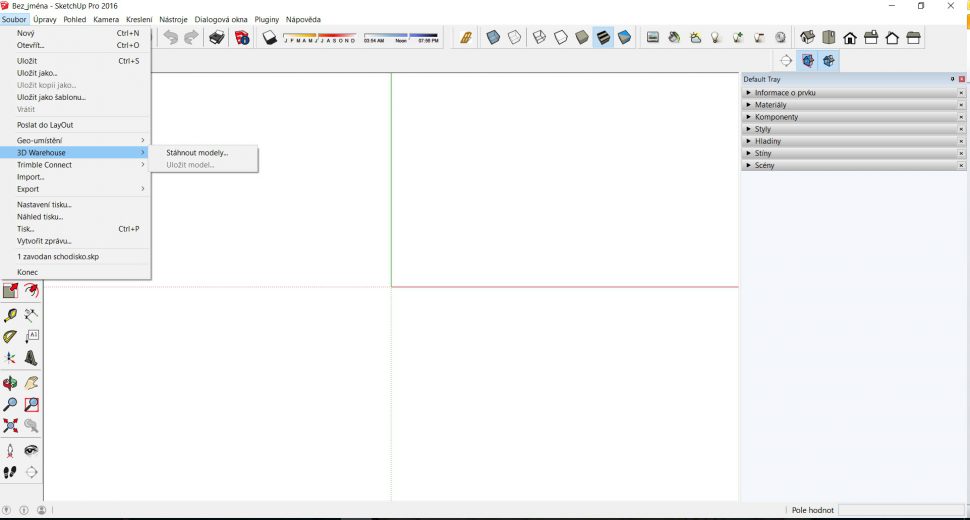
Task: Select the Look Around eye tool
Action: [31, 451]
